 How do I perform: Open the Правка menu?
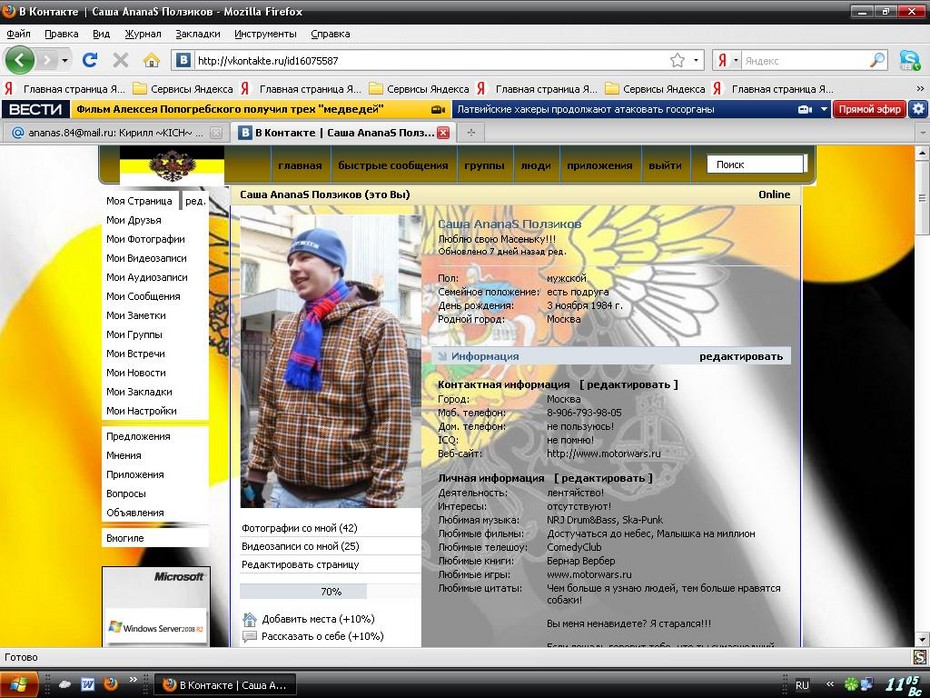(x=61, y=34)
